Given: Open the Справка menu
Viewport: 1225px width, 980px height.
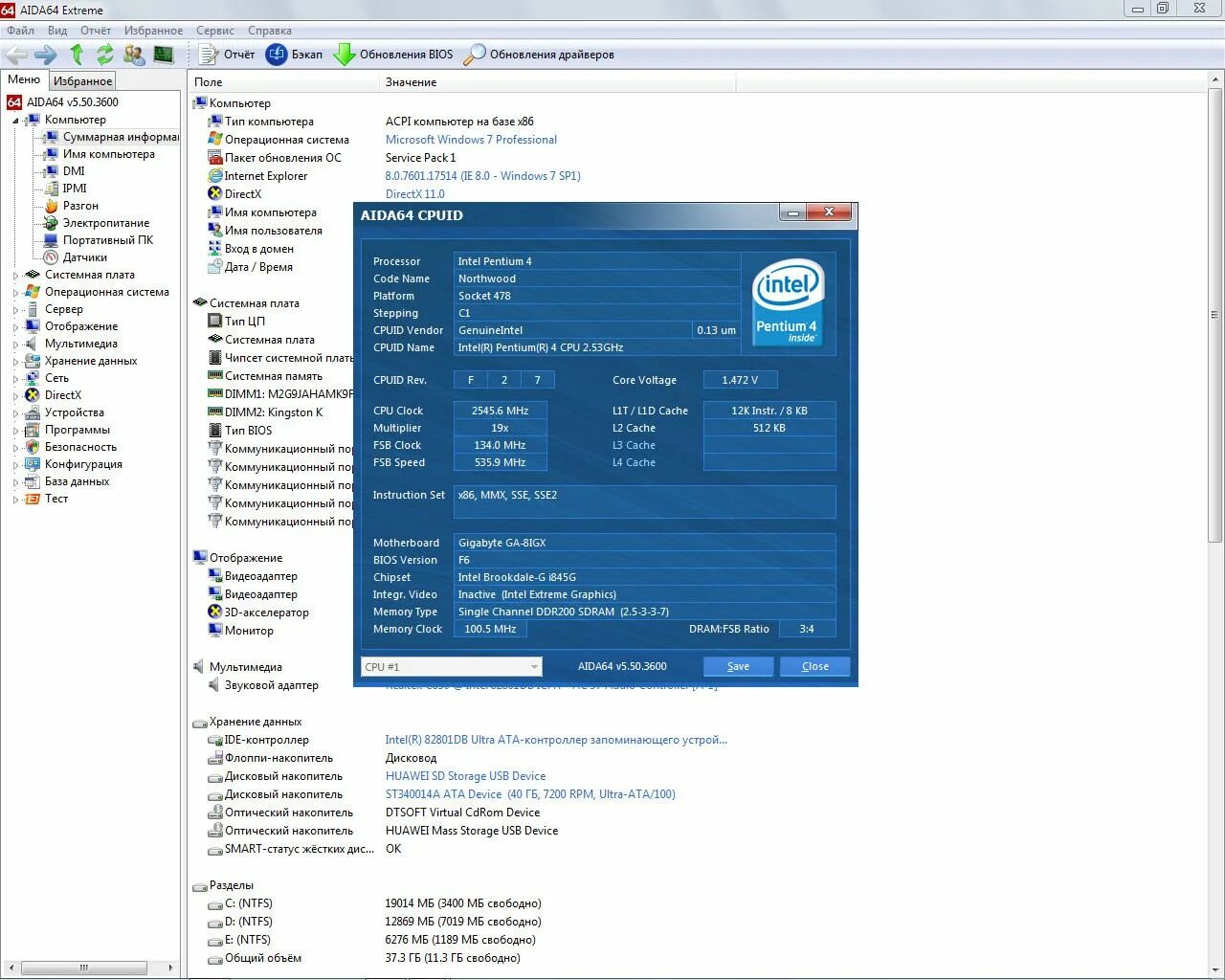Looking at the screenshot, I should tap(270, 31).
